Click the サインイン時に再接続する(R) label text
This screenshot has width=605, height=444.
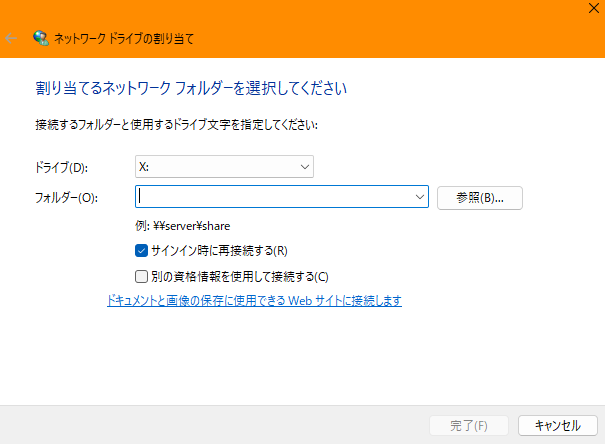tap(218, 251)
